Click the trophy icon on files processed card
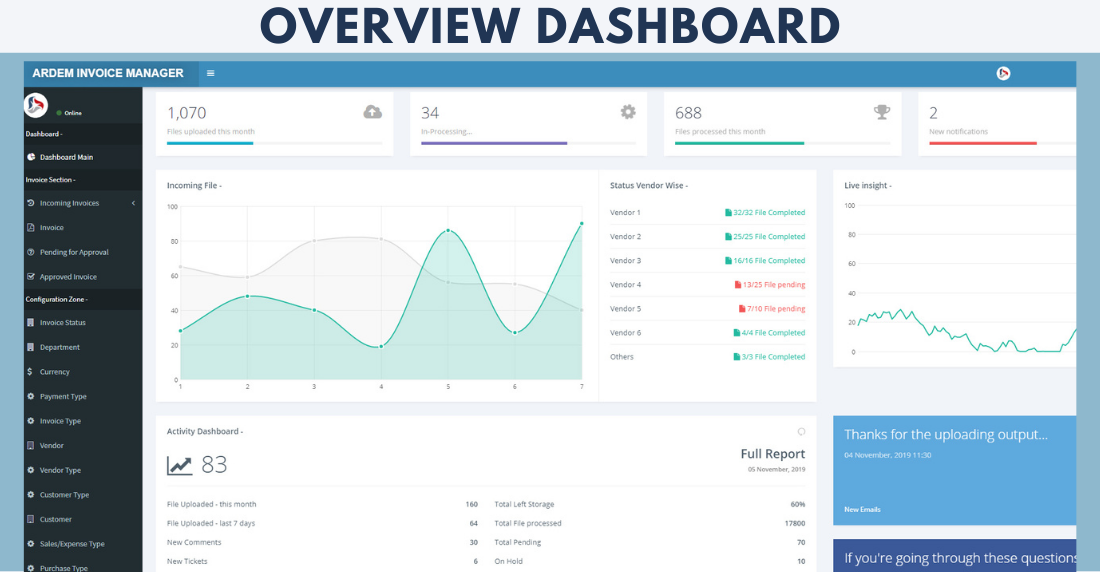The height and width of the screenshot is (572, 1100). click(x=881, y=112)
